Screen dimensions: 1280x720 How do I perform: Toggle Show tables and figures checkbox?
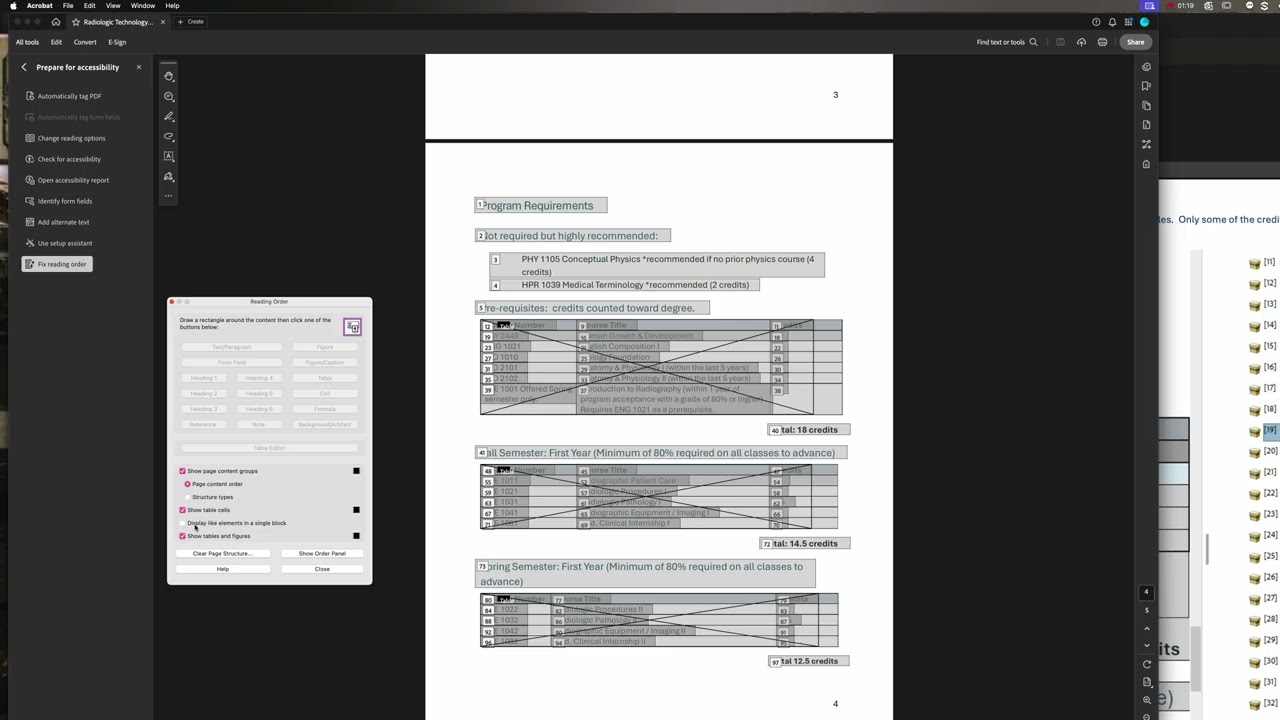(x=183, y=536)
